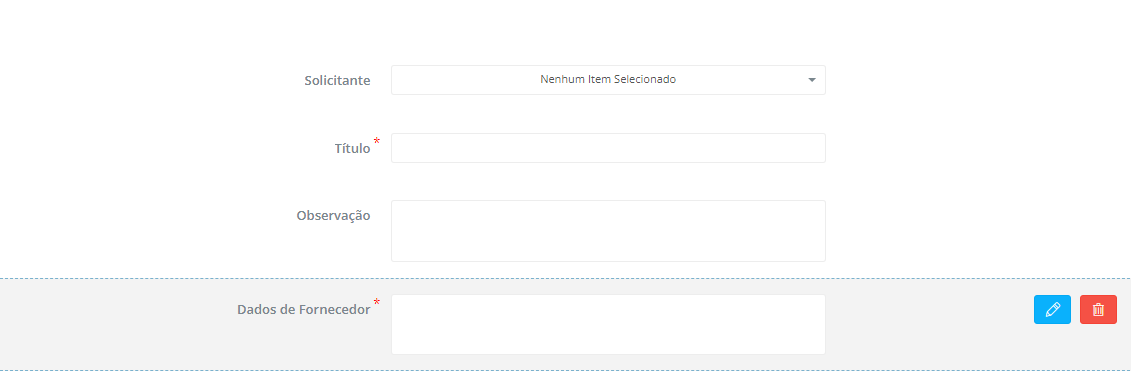Click the red trash delete icon
1131x391 pixels.
1098,309
